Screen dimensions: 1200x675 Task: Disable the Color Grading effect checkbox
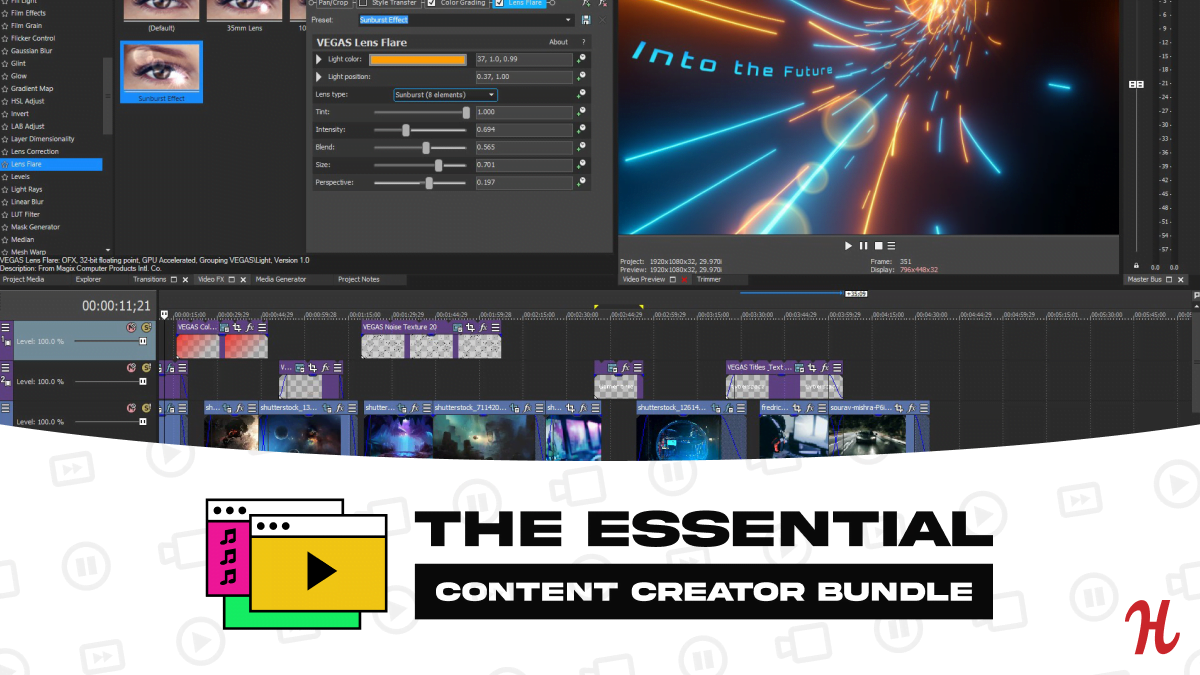[431, 3]
